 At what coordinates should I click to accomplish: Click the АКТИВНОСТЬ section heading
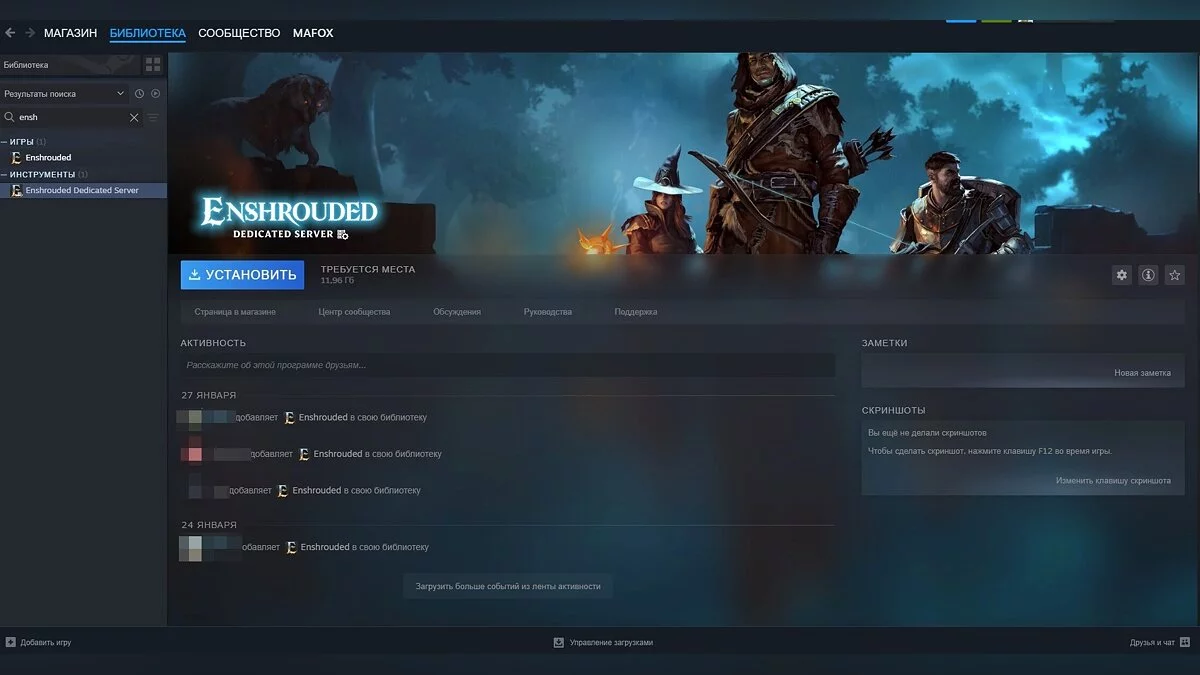(x=213, y=343)
